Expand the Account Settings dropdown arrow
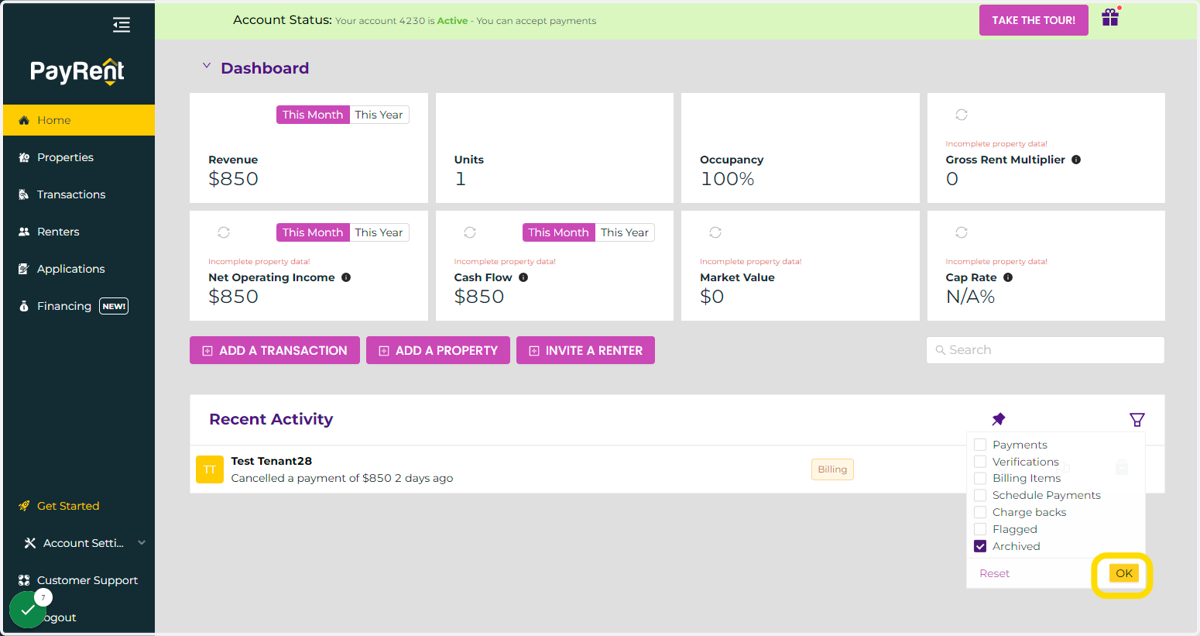The width and height of the screenshot is (1200, 636). (141, 543)
